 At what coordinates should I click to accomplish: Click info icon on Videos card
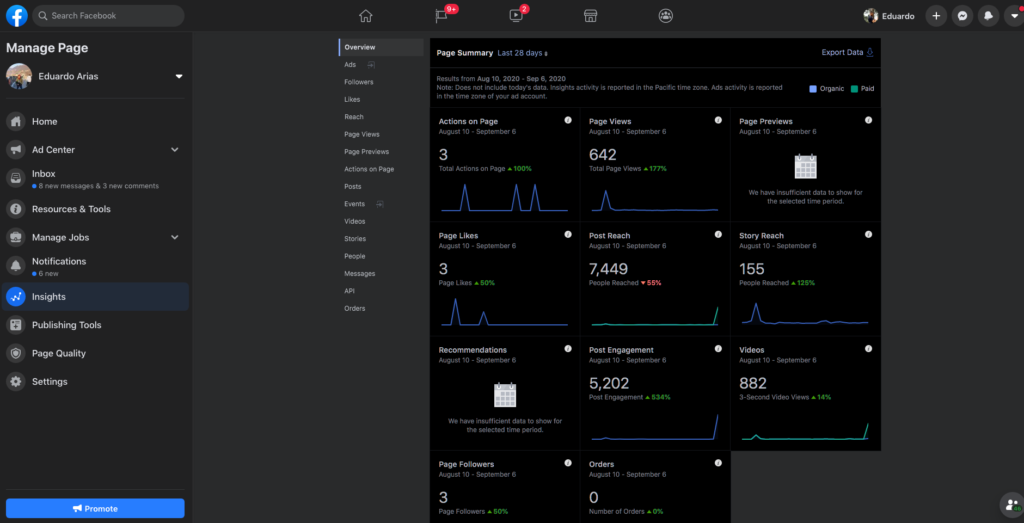(x=868, y=349)
